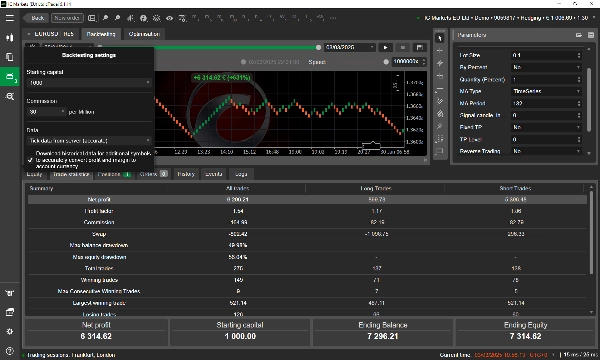Select the Net profit statistics row
600x360 pixels.
307,199
